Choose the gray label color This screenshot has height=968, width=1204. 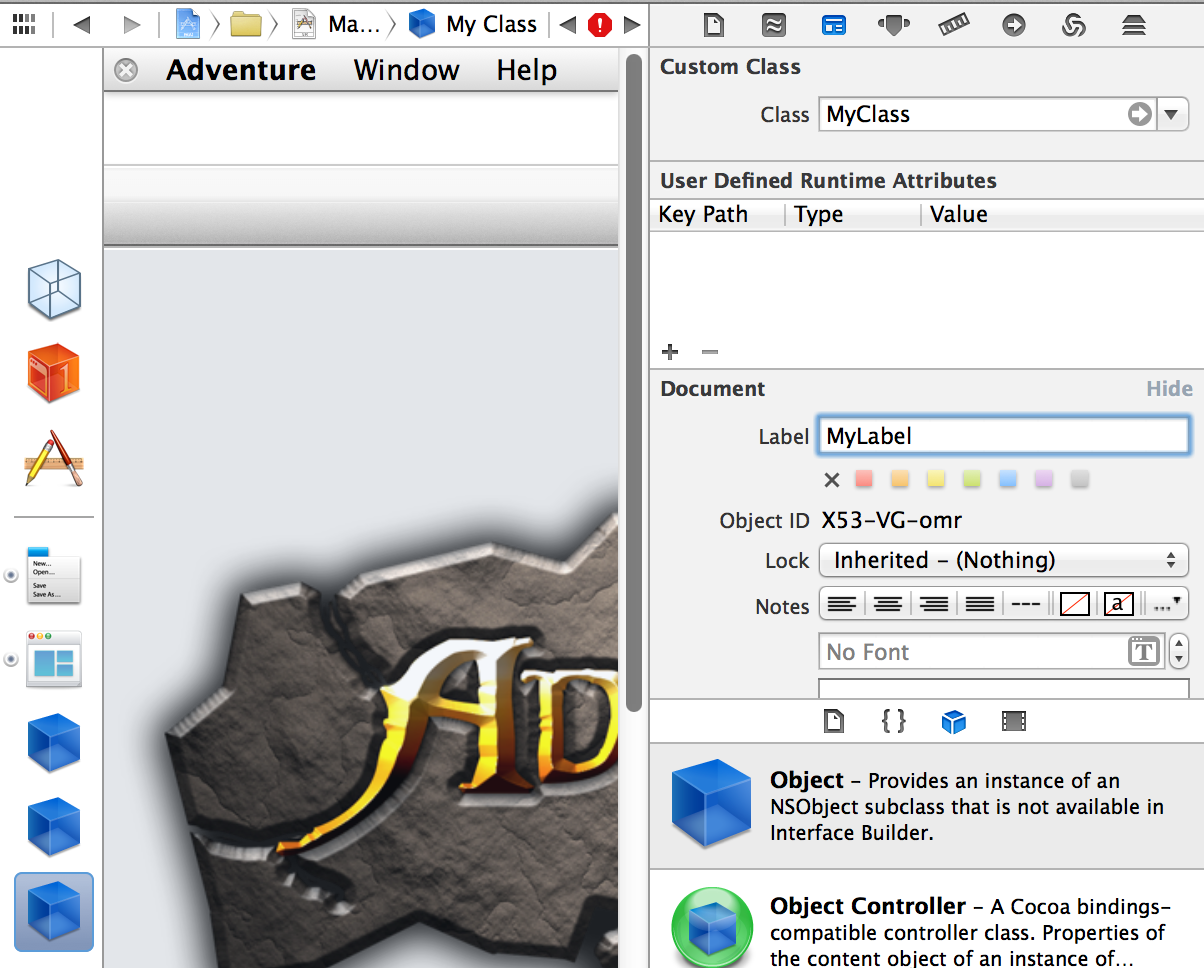[1079, 479]
